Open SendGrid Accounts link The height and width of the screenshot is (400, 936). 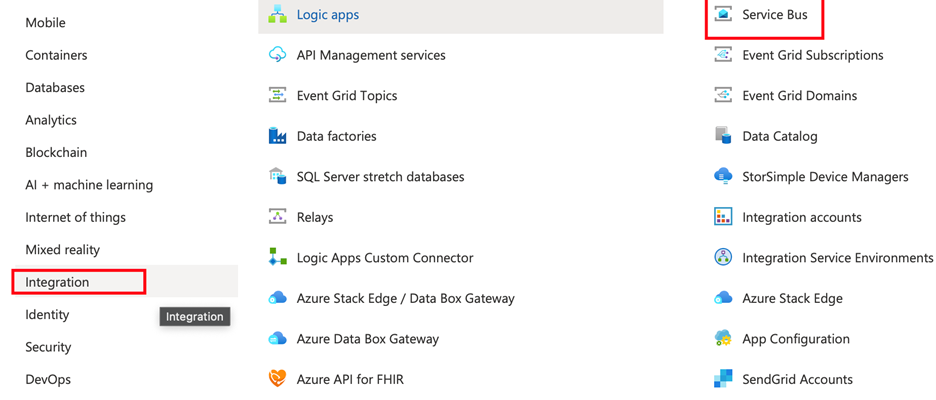(798, 379)
